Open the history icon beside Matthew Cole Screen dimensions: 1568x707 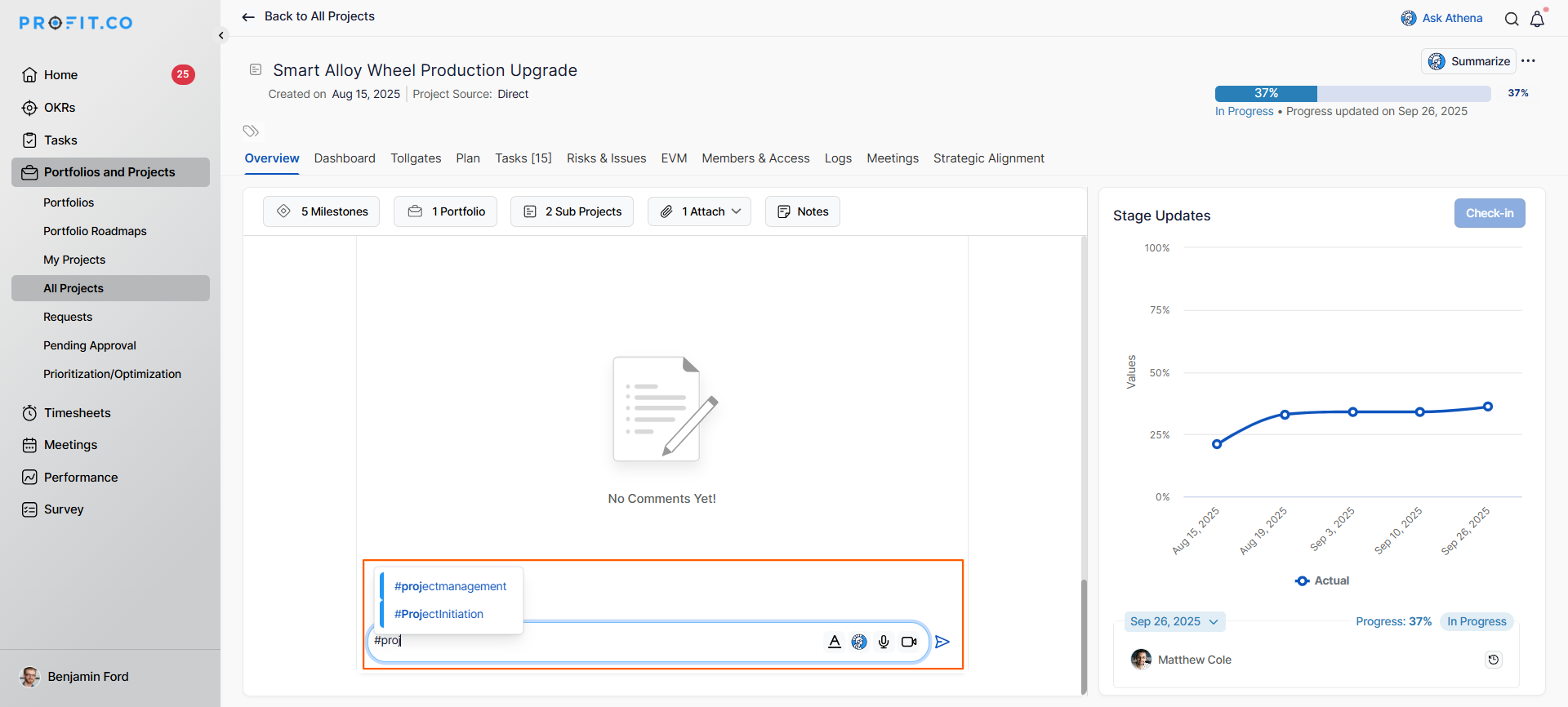pyautogui.click(x=1493, y=660)
